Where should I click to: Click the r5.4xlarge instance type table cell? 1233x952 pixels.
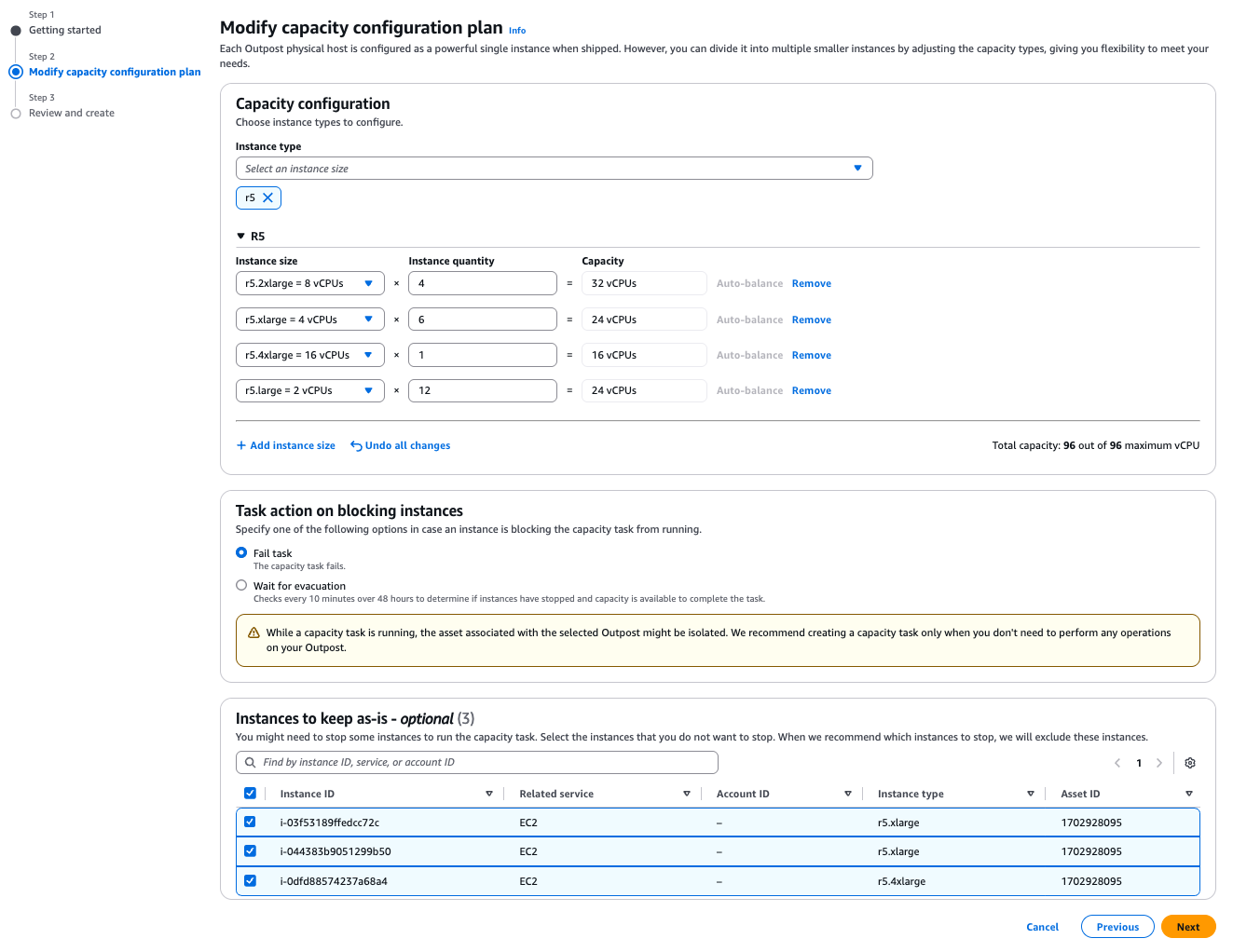901,881
